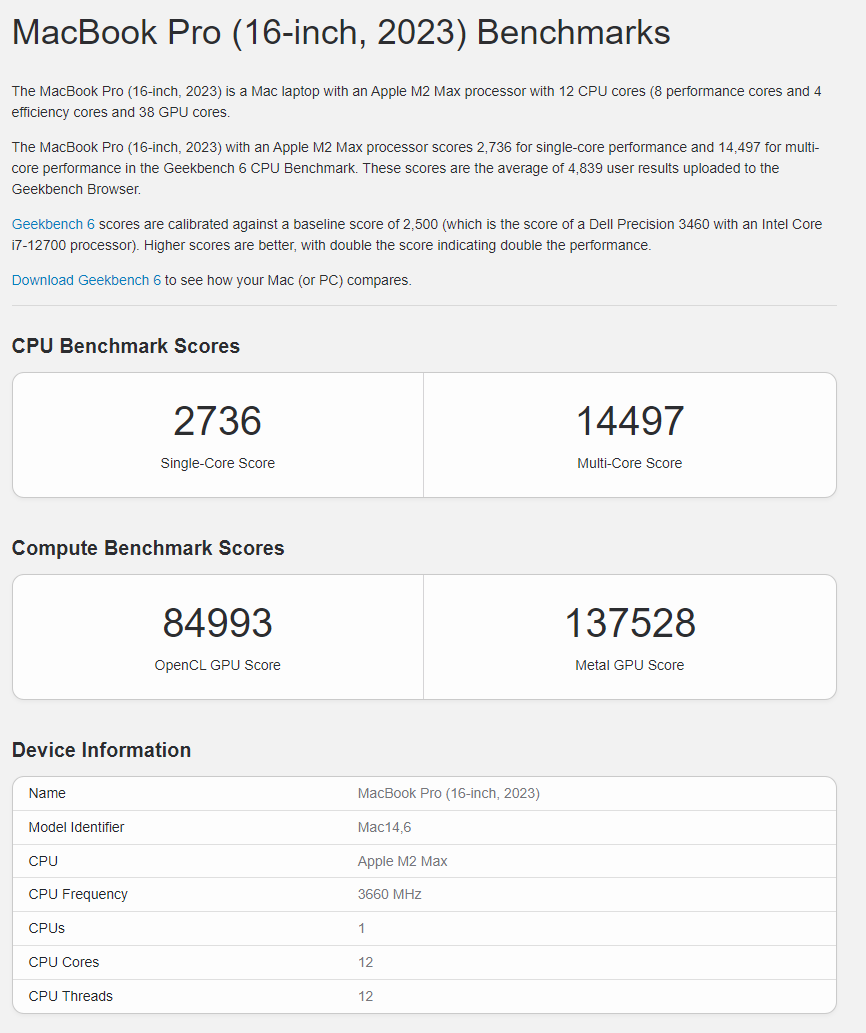The image size is (866, 1033).
Task: Click the CPU Threads row label
Action: [70, 996]
